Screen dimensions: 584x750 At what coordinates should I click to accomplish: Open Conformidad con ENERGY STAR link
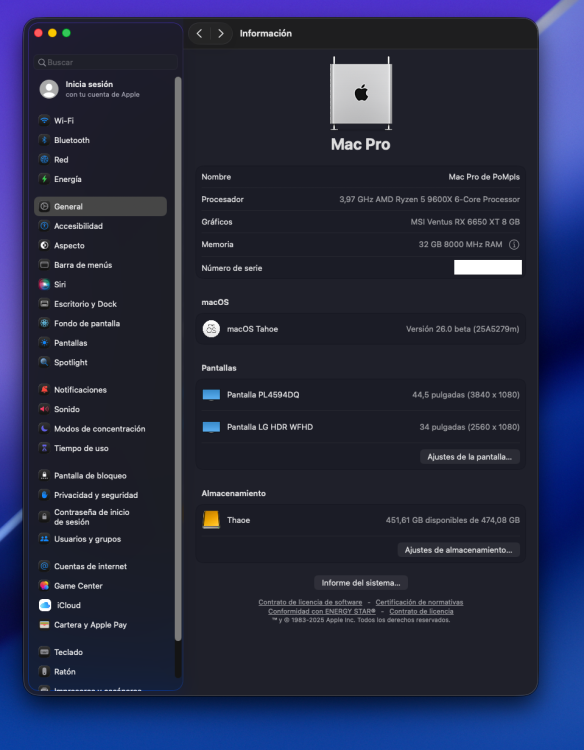[x=321, y=611]
